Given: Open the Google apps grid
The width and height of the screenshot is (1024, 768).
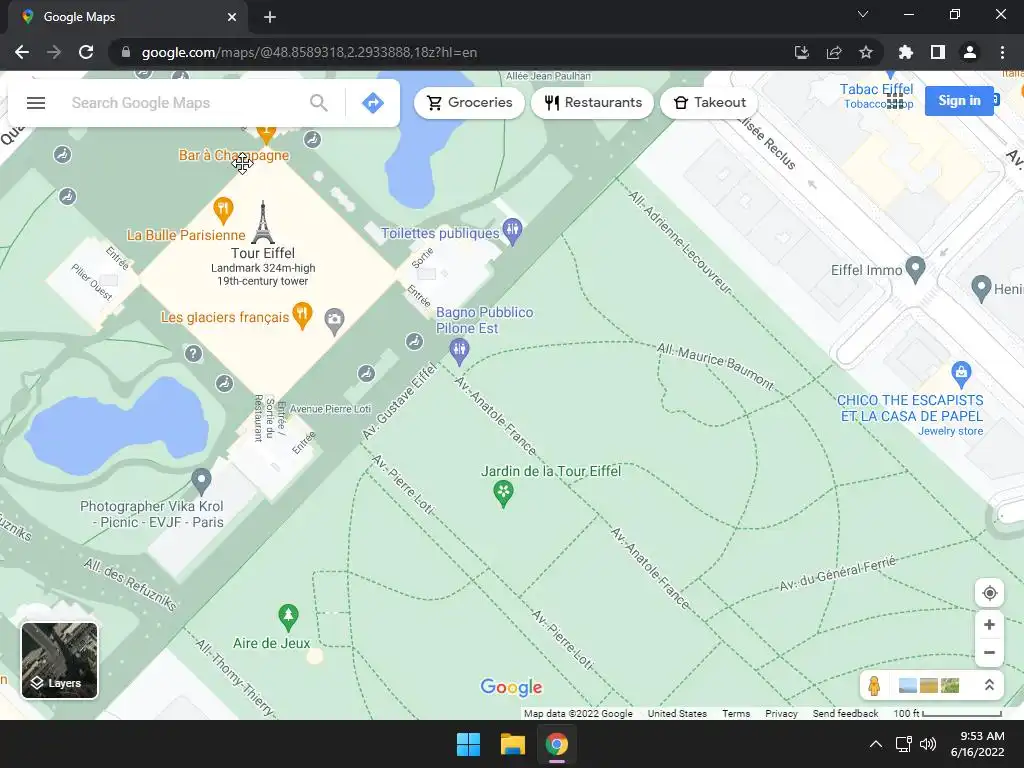Looking at the screenshot, I should [895, 101].
